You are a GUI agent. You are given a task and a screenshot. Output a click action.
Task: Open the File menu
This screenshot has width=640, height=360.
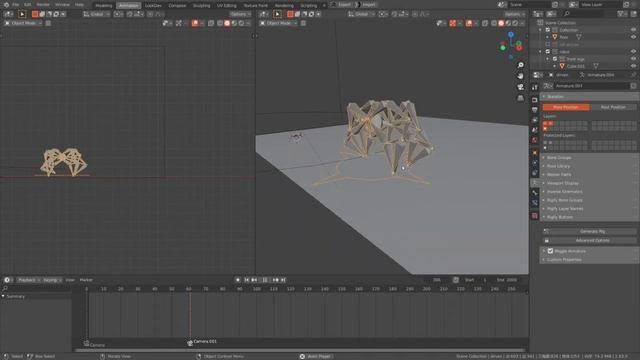point(16,5)
